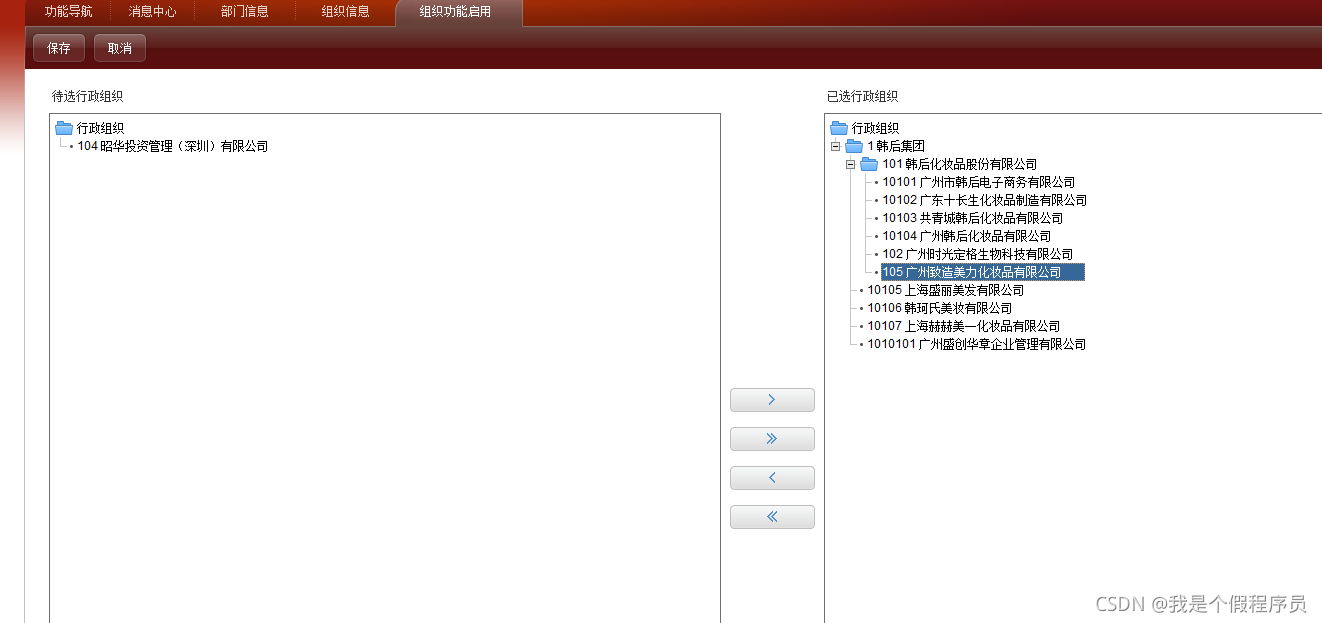Click 行政组织 folder icon in left panel
The image size is (1322, 623).
click(x=64, y=128)
